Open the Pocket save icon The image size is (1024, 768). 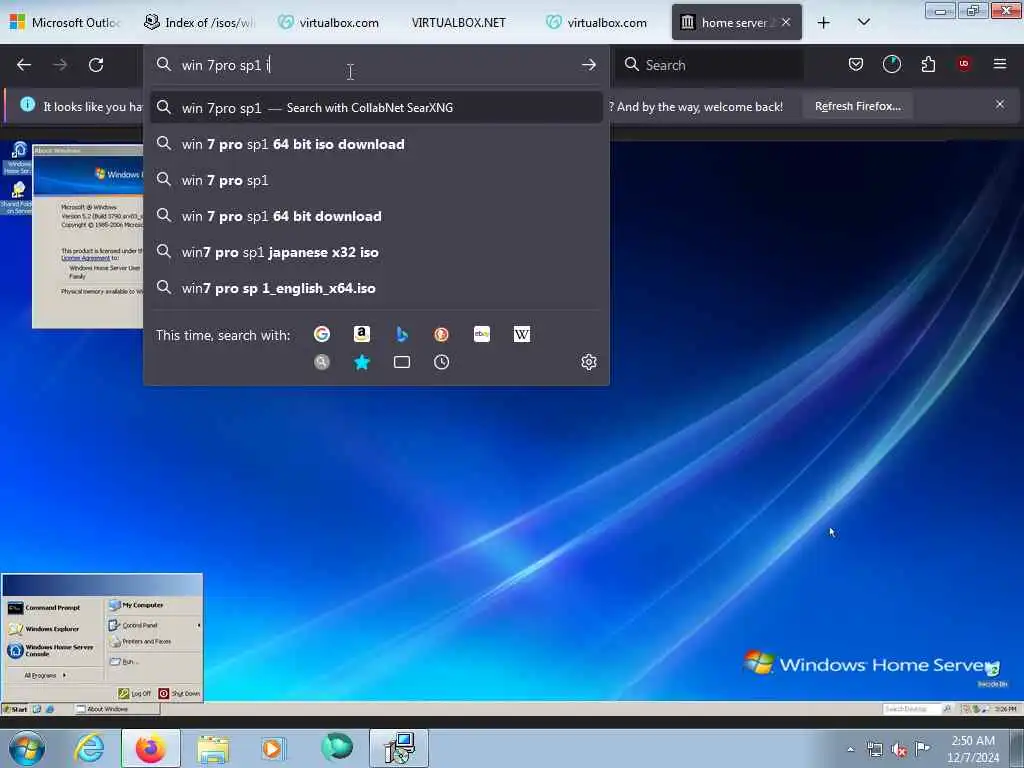tap(856, 64)
